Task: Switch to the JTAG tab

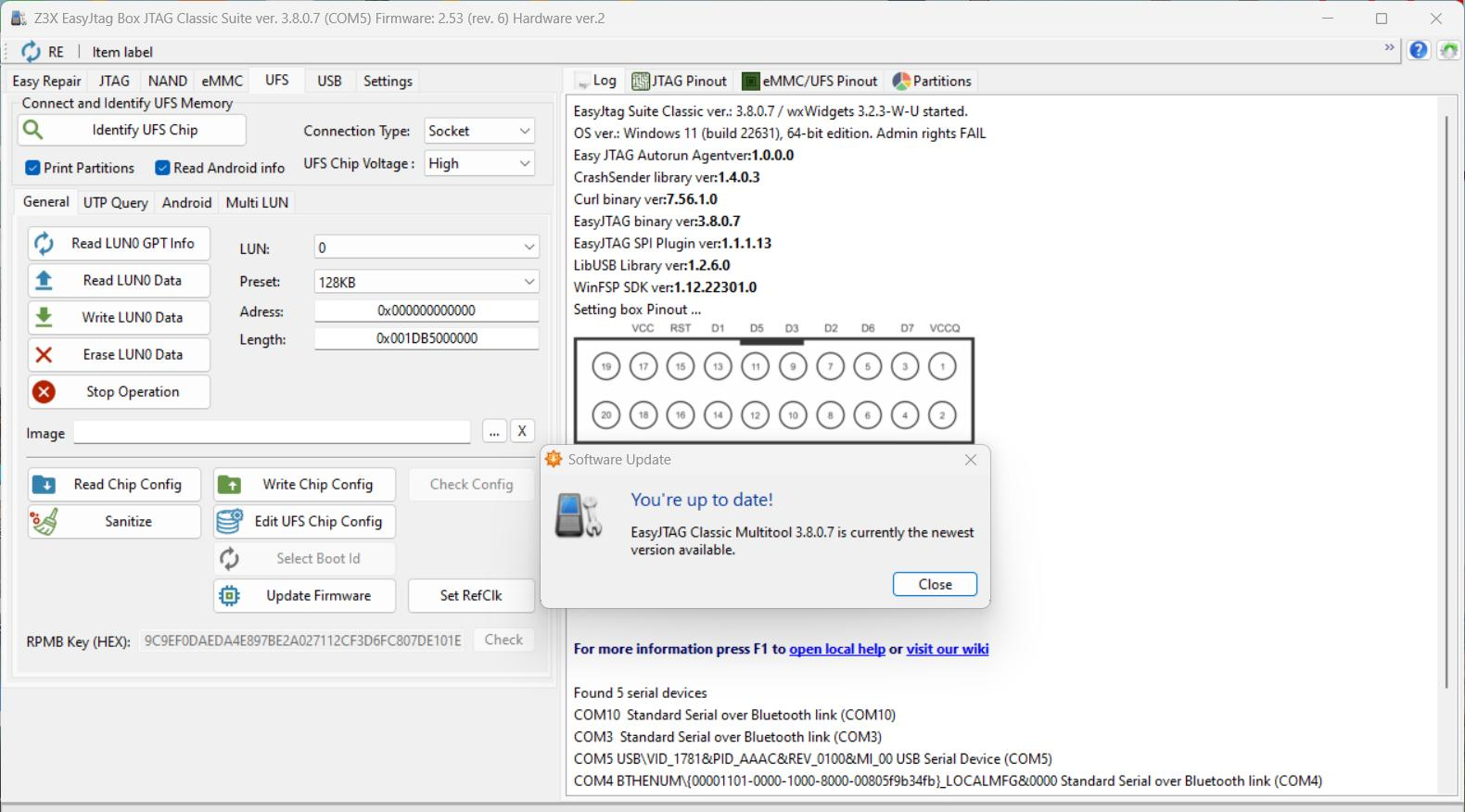Action: [x=114, y=82]
